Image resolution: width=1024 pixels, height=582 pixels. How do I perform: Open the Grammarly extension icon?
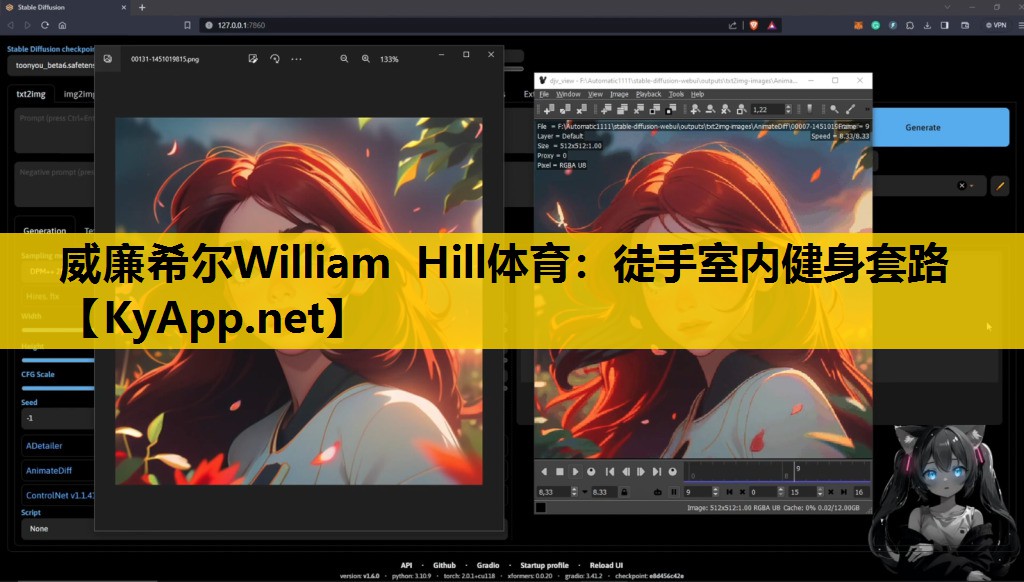coord(875,25)
